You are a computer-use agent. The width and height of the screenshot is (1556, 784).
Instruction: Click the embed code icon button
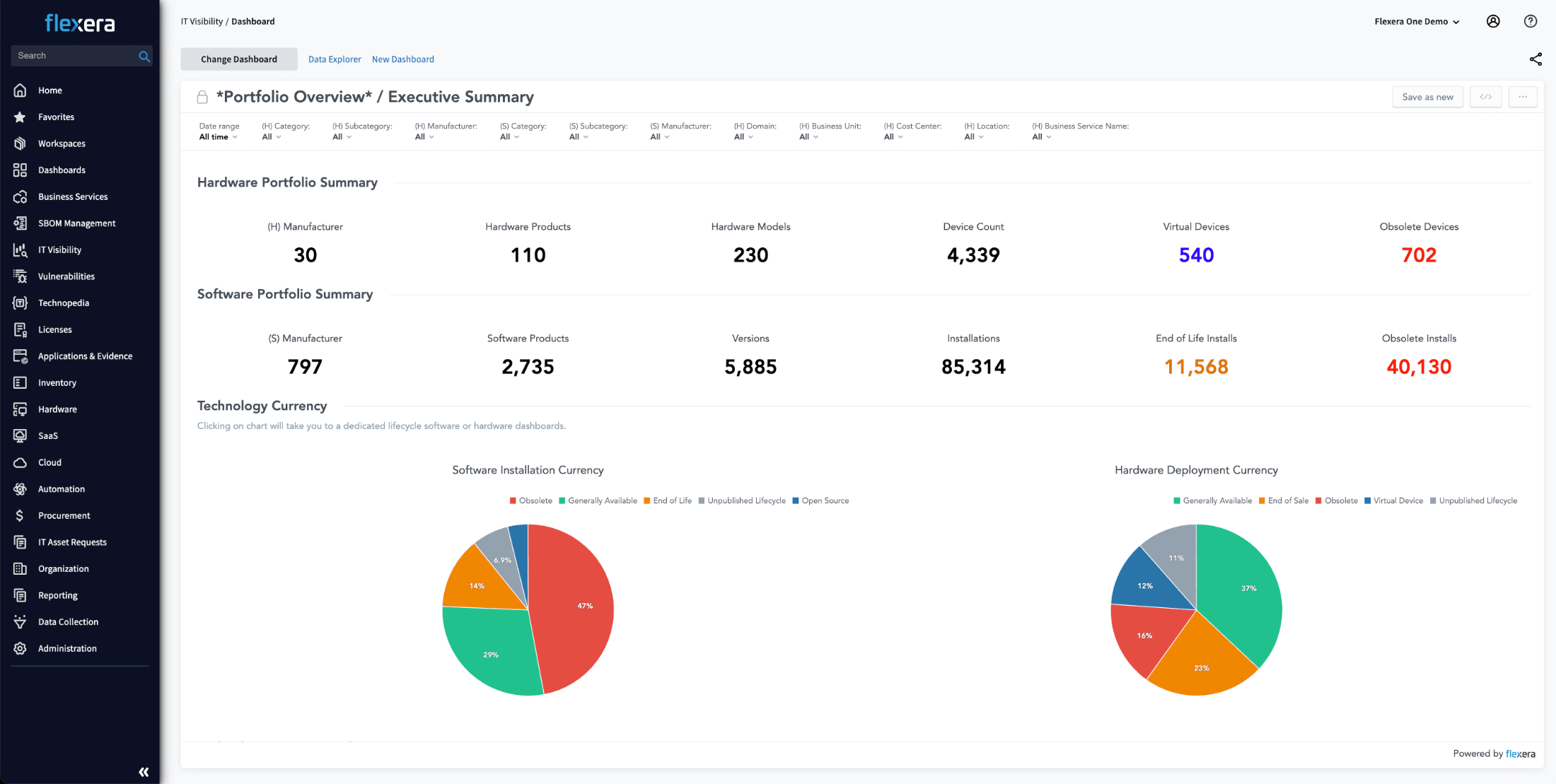click(1485, 97)
